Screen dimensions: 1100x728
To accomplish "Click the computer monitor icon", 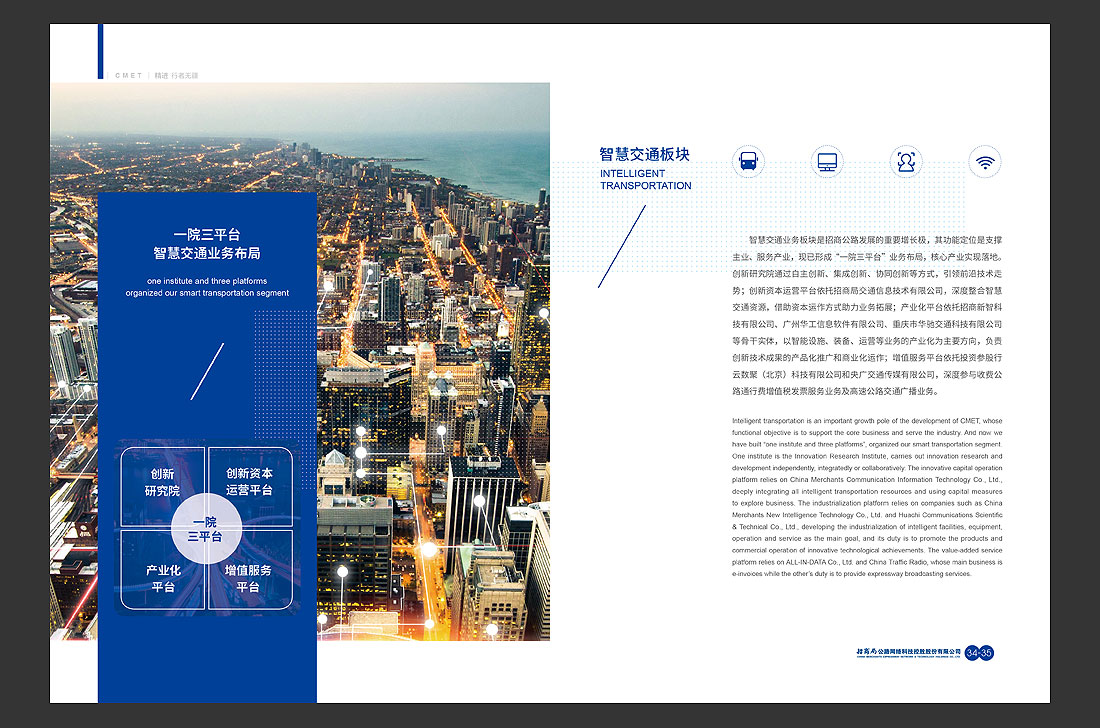I will pos(825,161).
